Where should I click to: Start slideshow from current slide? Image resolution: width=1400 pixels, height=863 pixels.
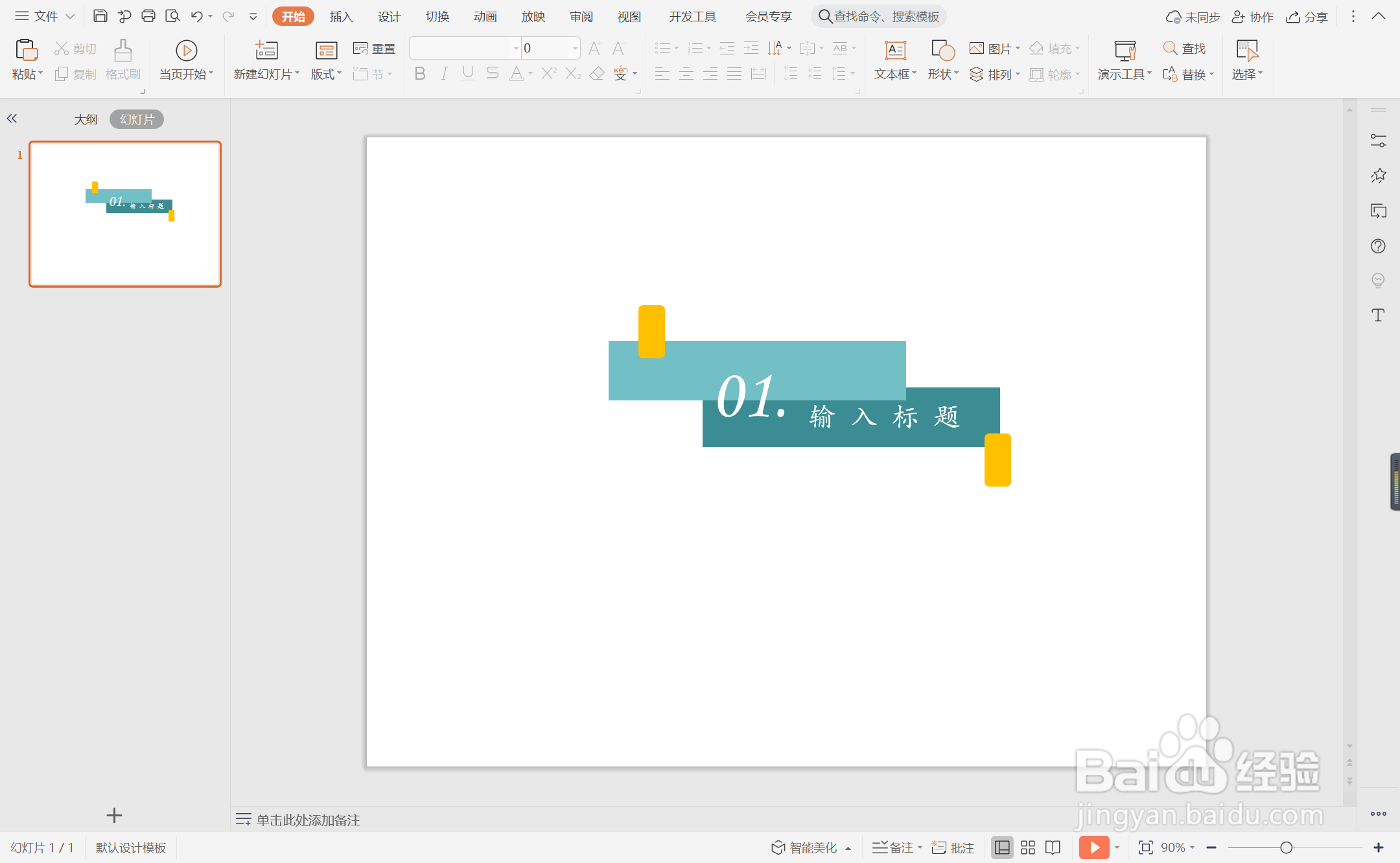coord(186,51)
